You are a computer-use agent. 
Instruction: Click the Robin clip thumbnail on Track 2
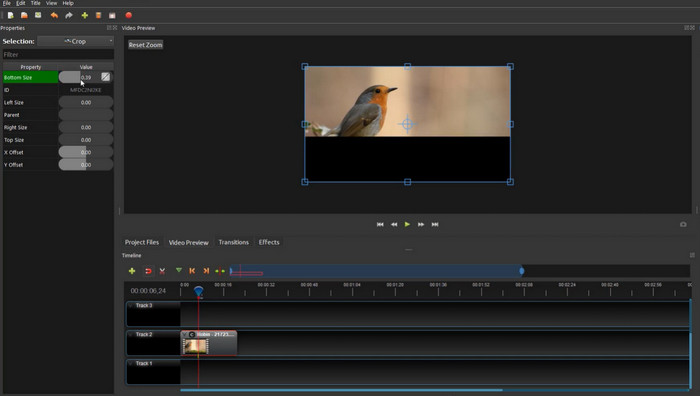click(x=196, y=346)
